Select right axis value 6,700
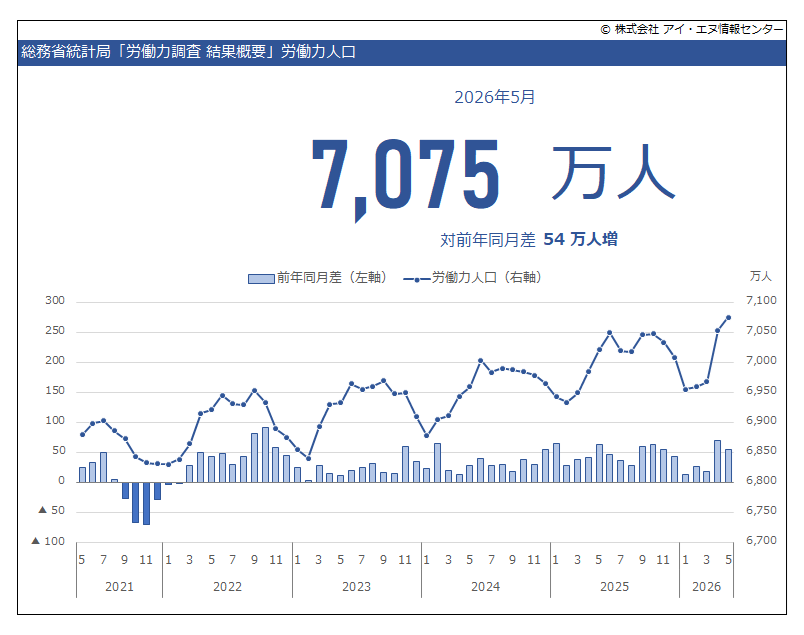This screenshot has width=804, height=635. coord(761,541)
